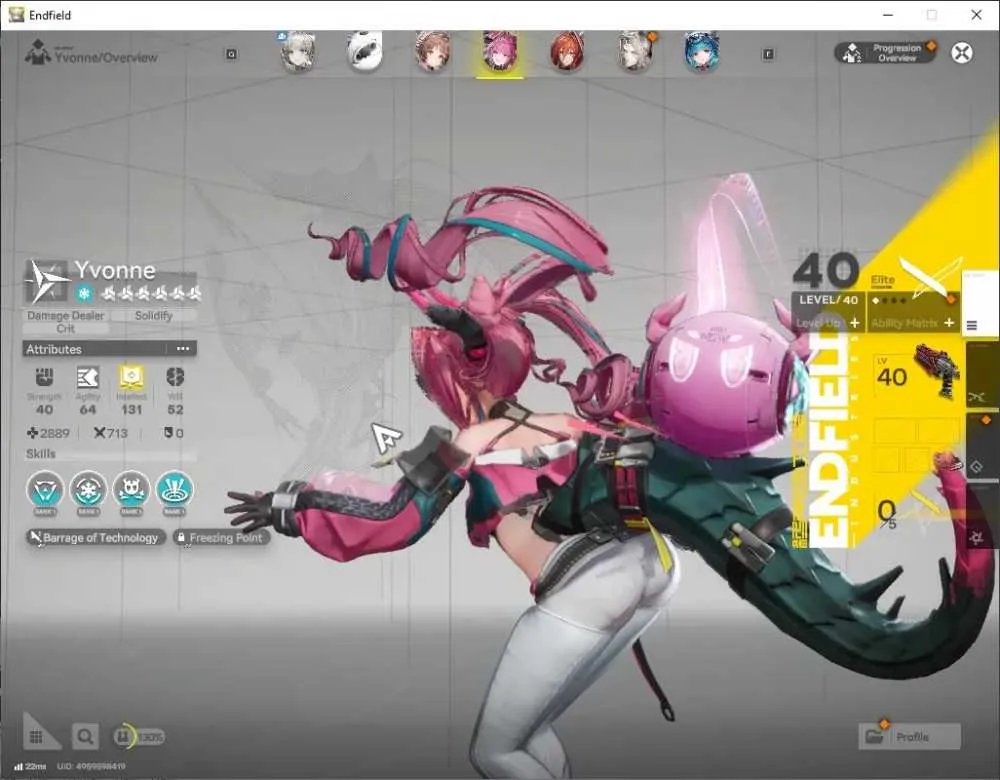
Task: Click the locked Freezing Point talent
Action: 221,538
